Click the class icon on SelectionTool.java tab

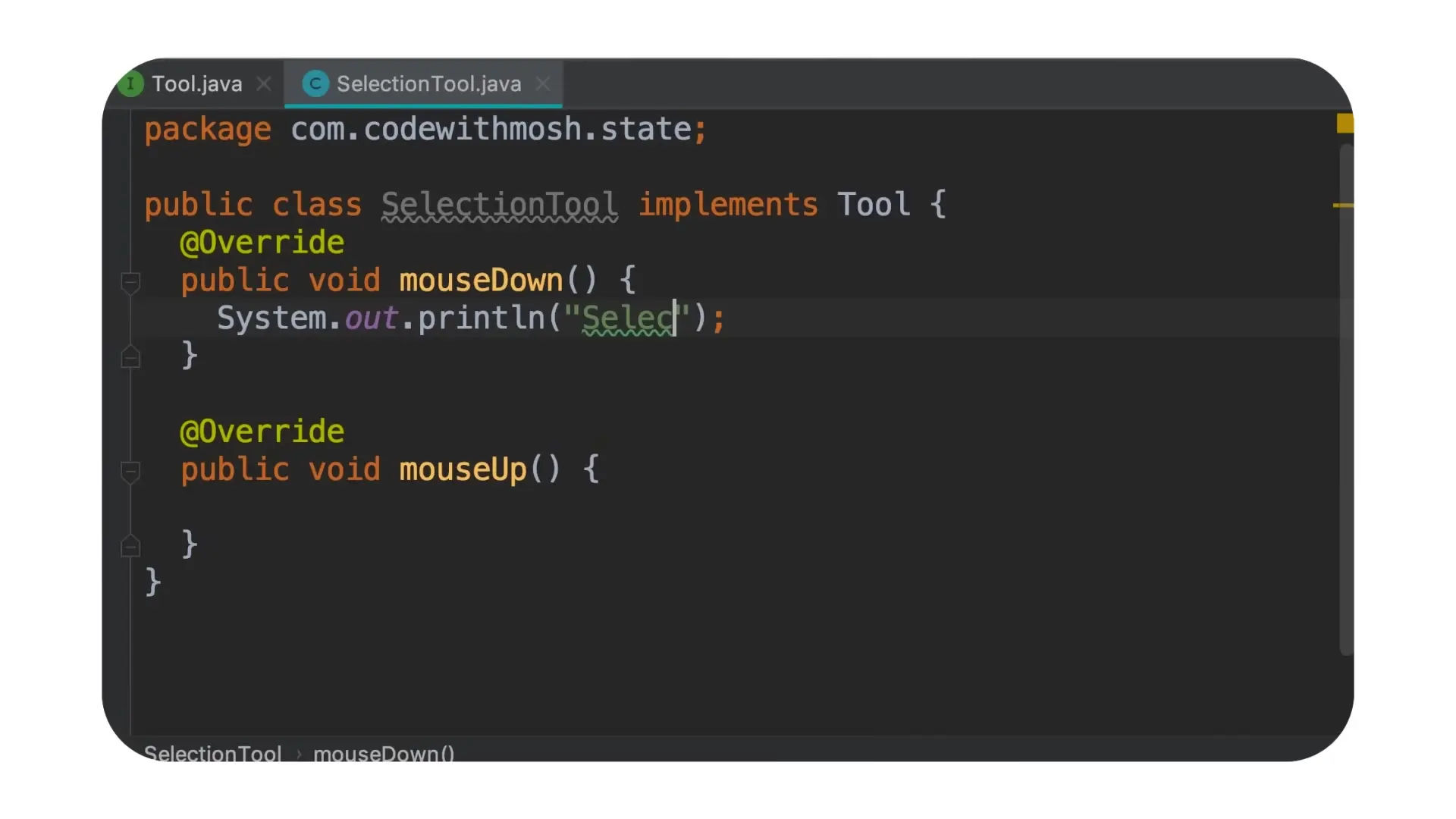pyautogui.click(x=315, y=83)
